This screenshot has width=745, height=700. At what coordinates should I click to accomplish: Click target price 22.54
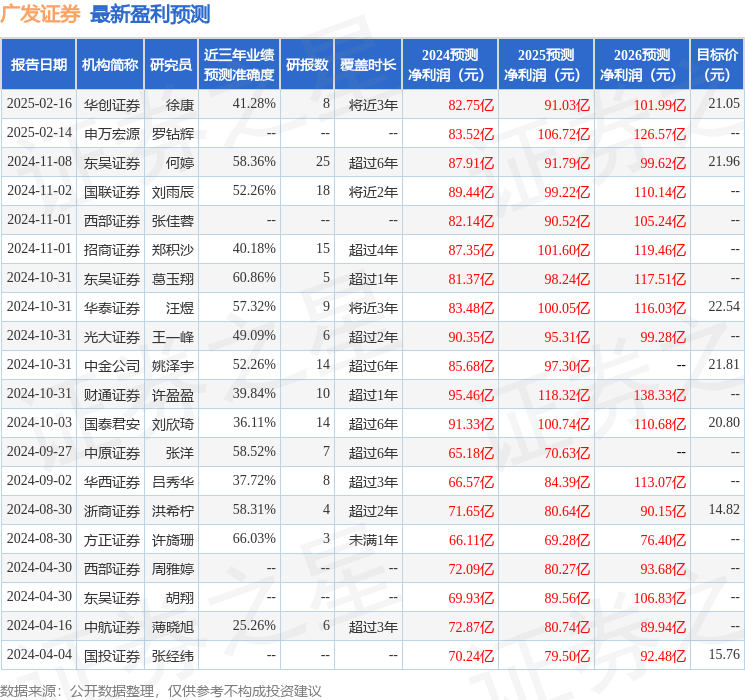click(724, 307)
